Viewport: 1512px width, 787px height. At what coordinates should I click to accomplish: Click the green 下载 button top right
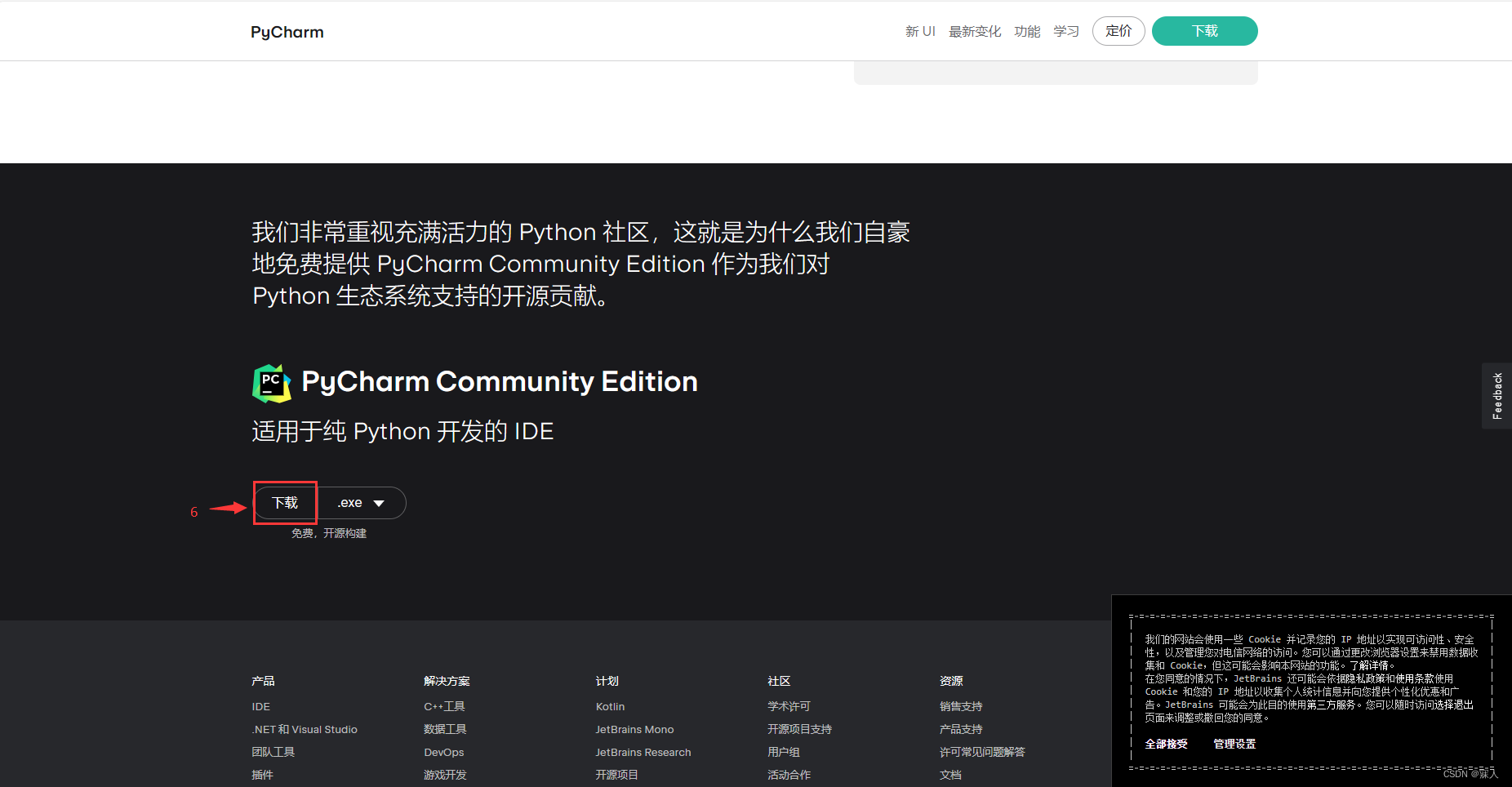point(1204,31)
